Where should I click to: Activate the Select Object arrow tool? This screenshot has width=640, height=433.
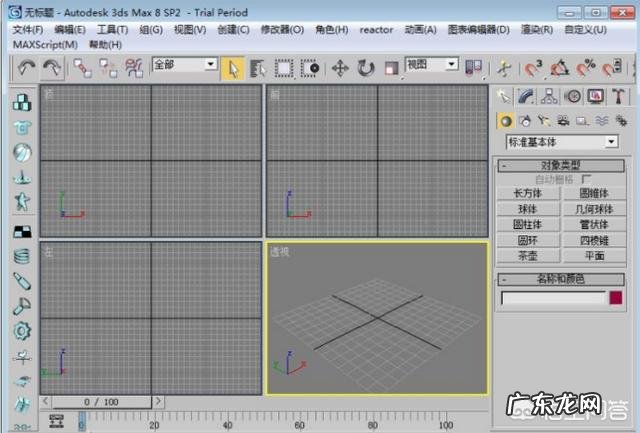(x=233, y=67)
